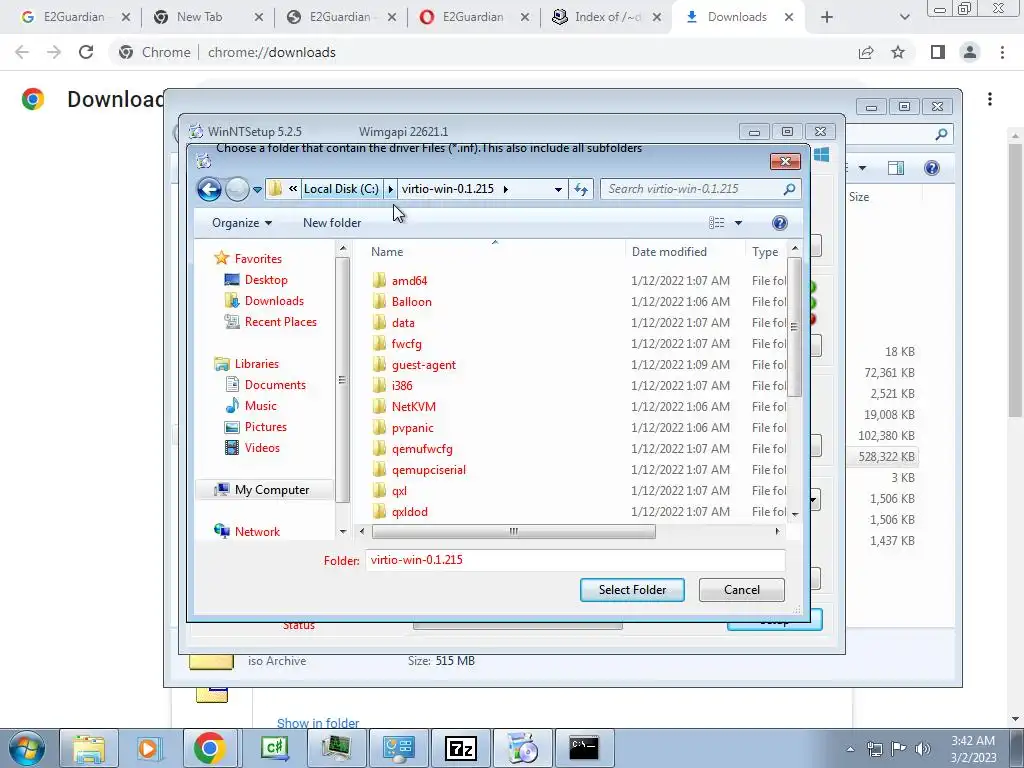Open Documents library
Viewport: 1024px width, 768px height.
275,385
